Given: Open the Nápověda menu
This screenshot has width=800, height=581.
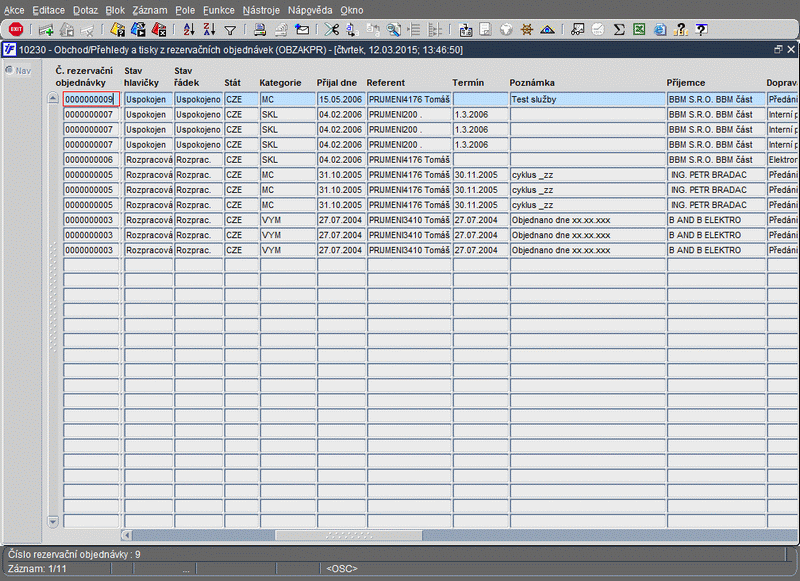Looking at the screenshot, I should (x=310, y=10).
